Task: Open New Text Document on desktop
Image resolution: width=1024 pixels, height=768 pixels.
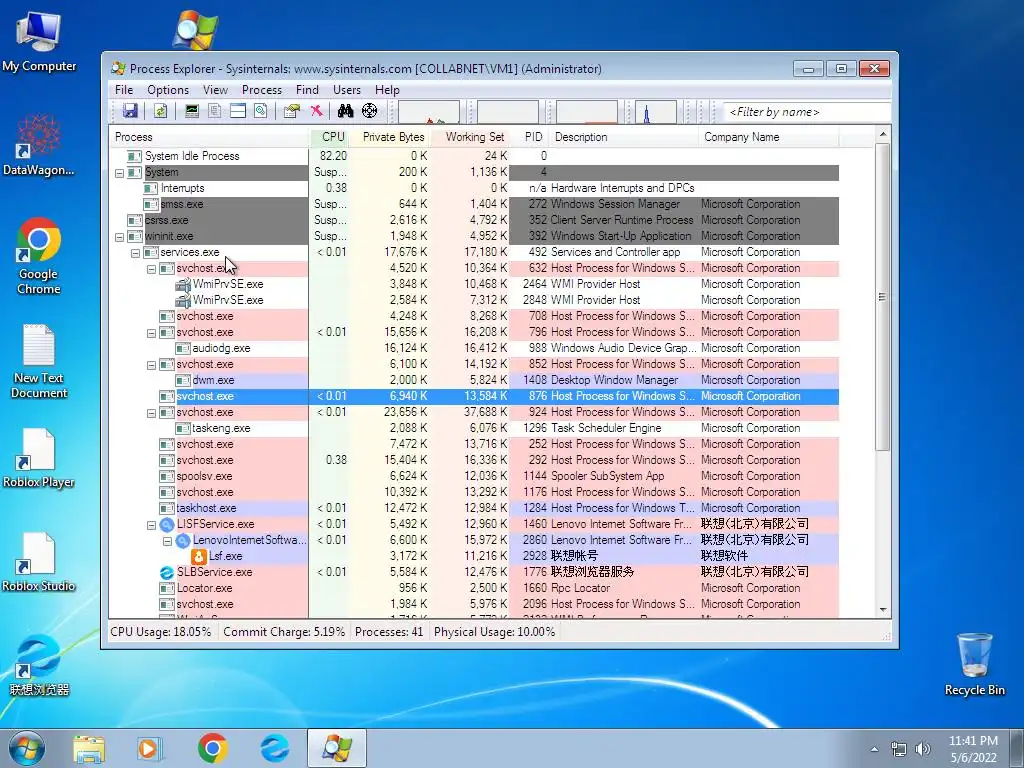Action: point(39,361)
